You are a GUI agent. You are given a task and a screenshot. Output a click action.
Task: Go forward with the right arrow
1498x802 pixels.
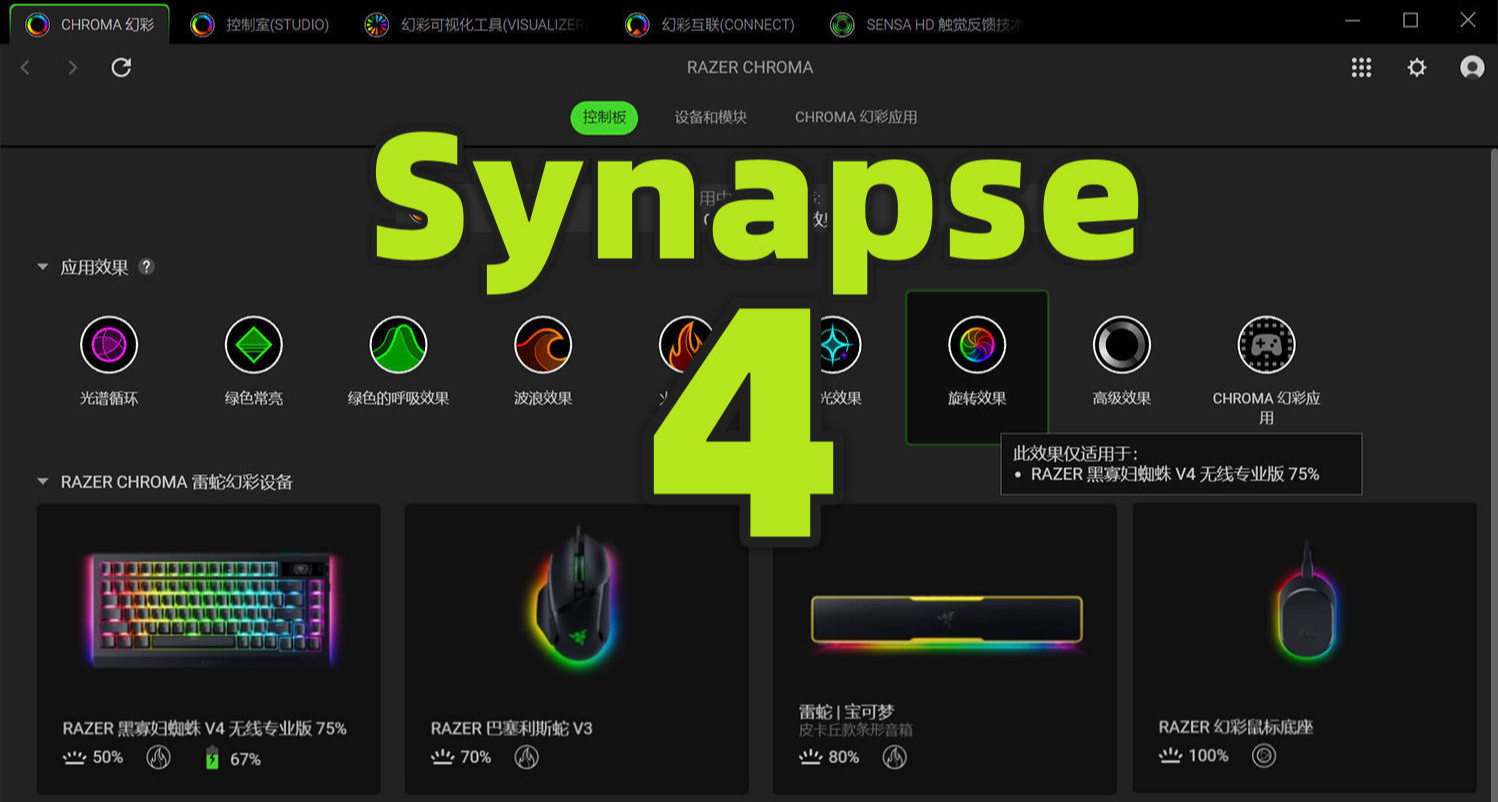(x=72, y=67)
